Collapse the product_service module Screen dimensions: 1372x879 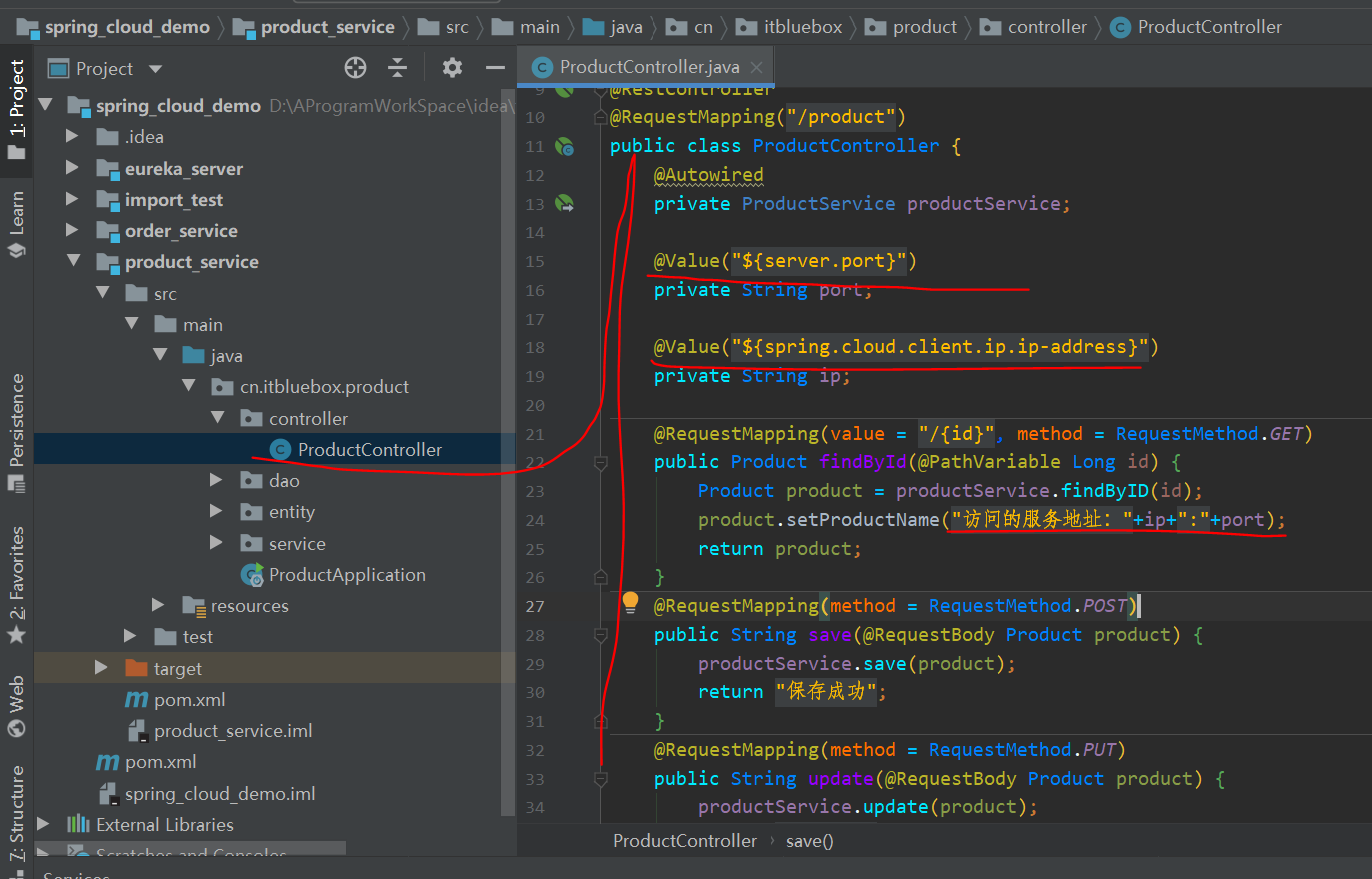click(x=72, y=262)
